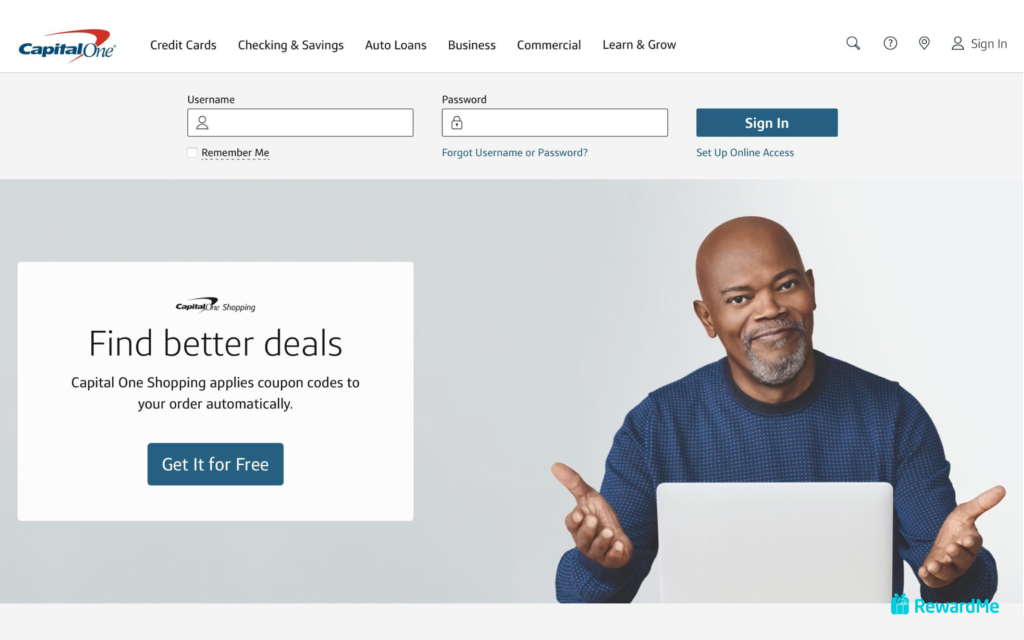Viewport: 1024px width, 640px height.
Task: Click the padlock icon inside Password field
Action: point(456,122)
